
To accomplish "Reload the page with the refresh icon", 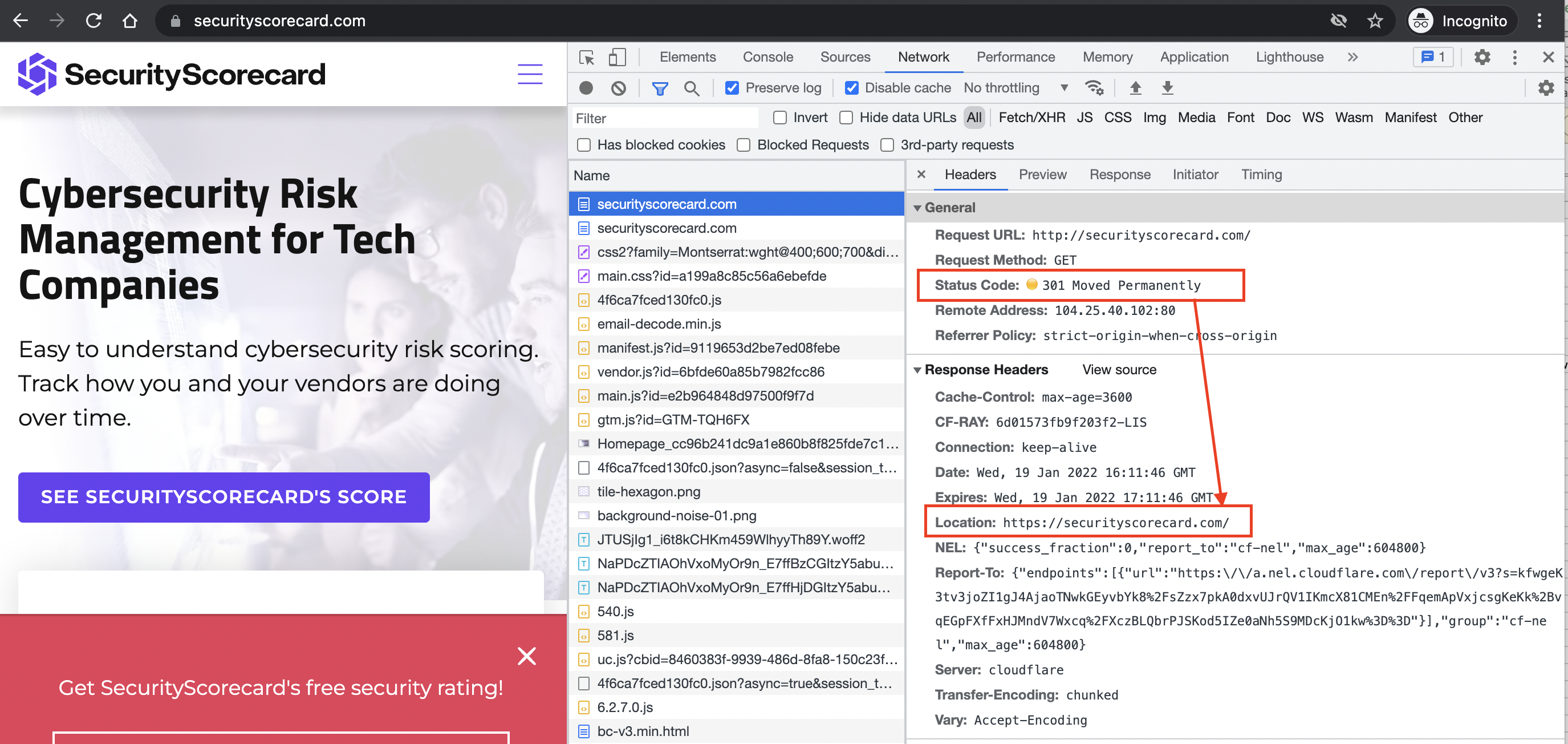I will click(x=94, y=21).
